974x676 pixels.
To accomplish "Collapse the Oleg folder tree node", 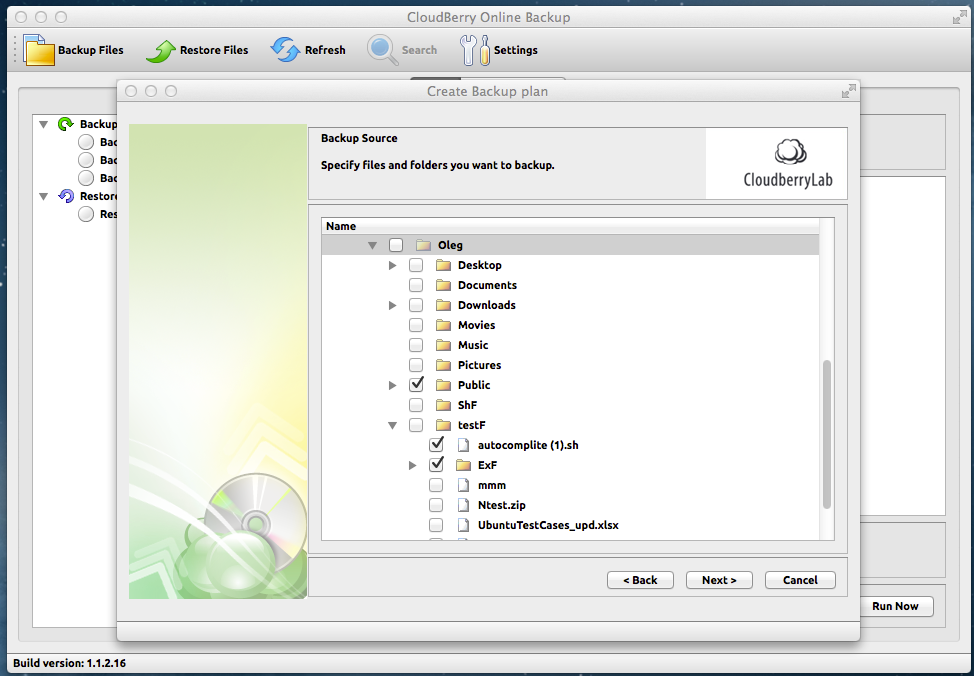I will 372,245.
